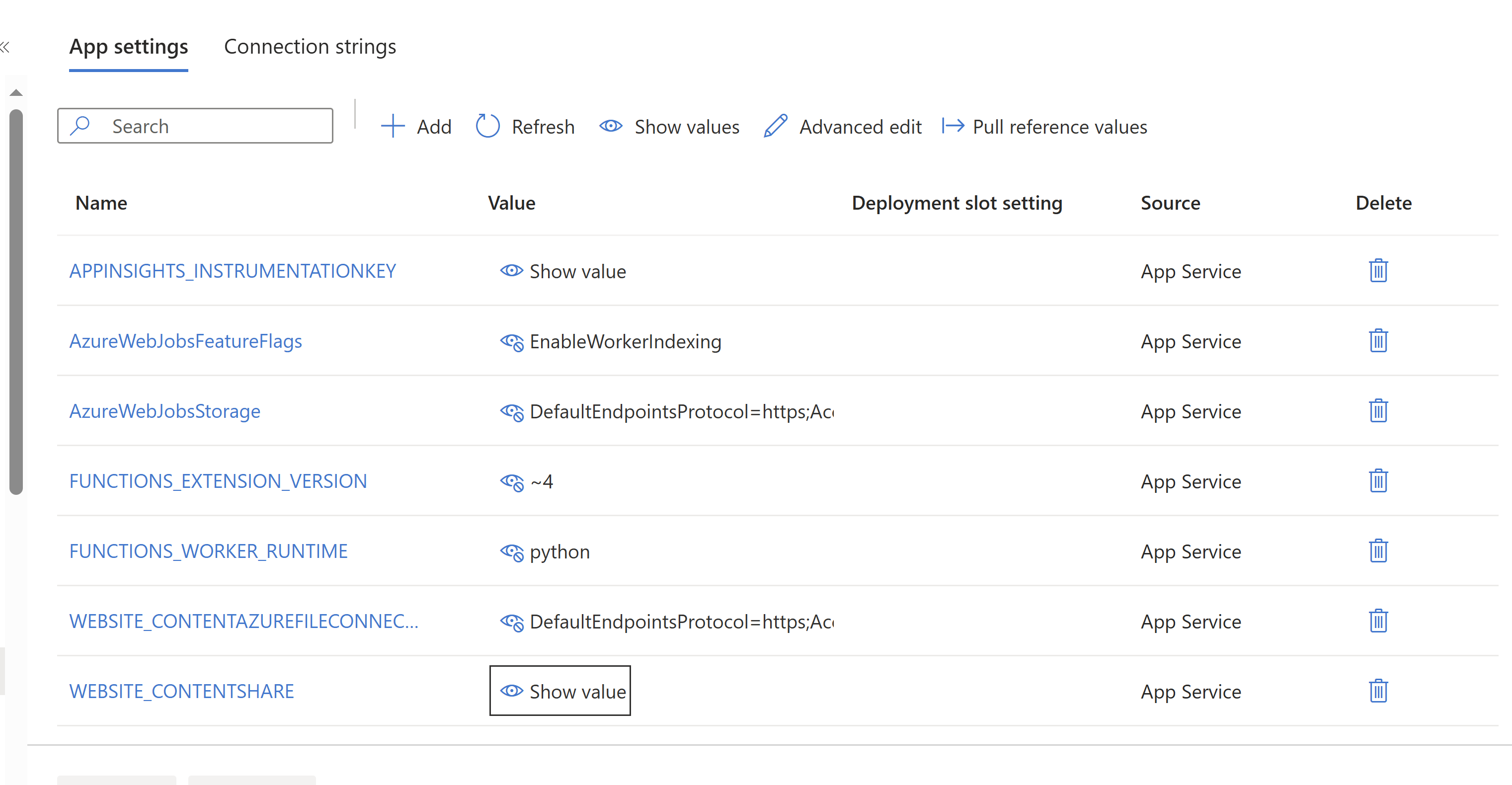Click the scrollbar up arrow

coord(16,93)
